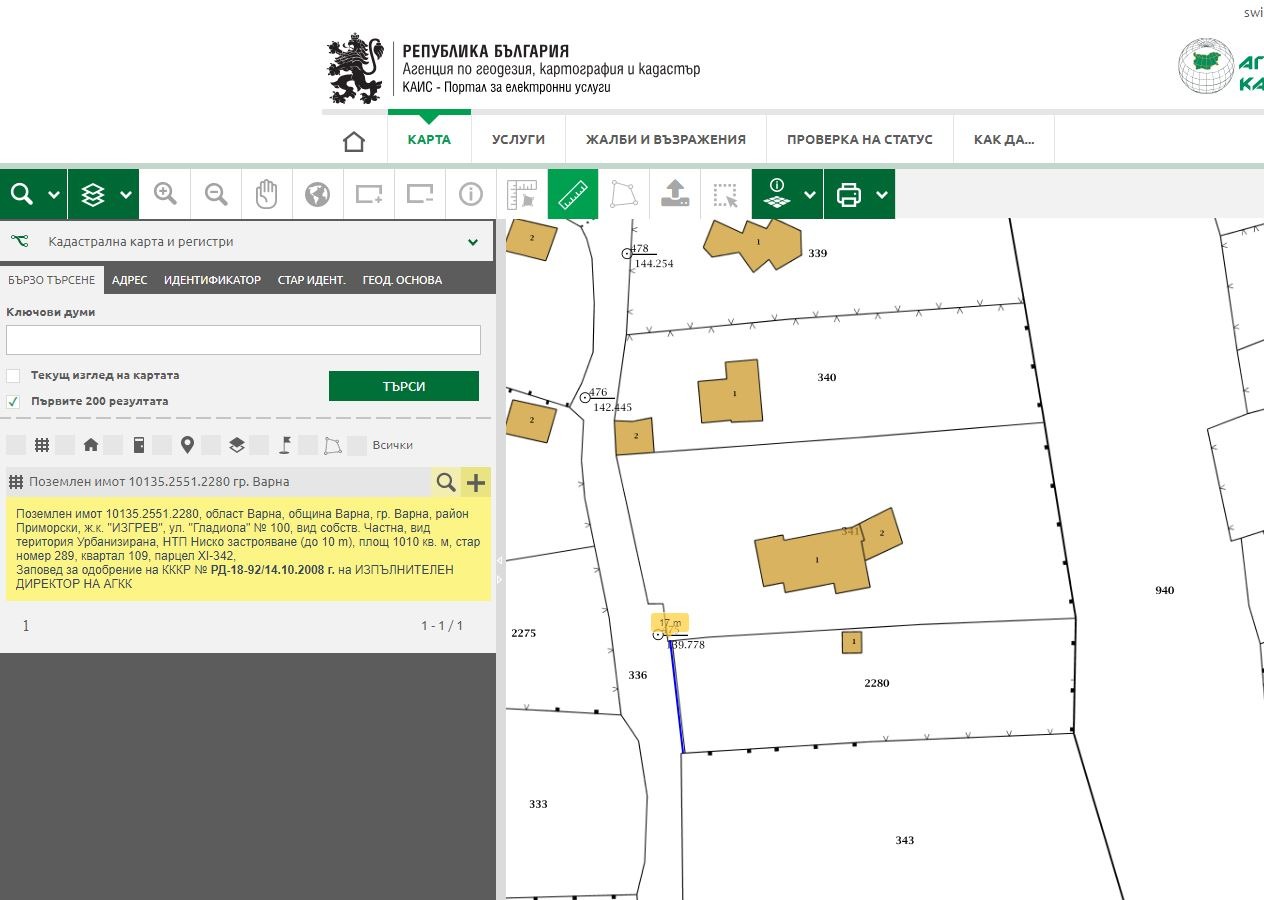Check the 'Текущ изглед на картата' checkbox
1264x900 pixels.
pyautogui.click(x=13, y=376)
